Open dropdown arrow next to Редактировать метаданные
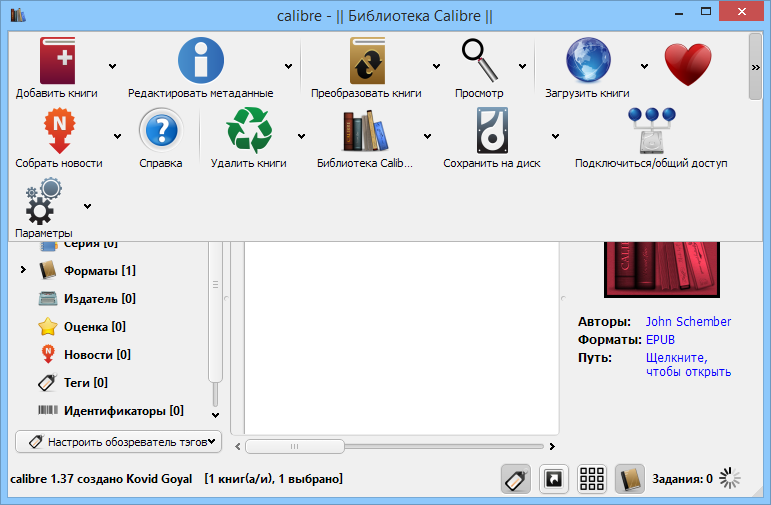Image resolution: width=771 pixels, height=505 pixels. click(x=289, y=66)
